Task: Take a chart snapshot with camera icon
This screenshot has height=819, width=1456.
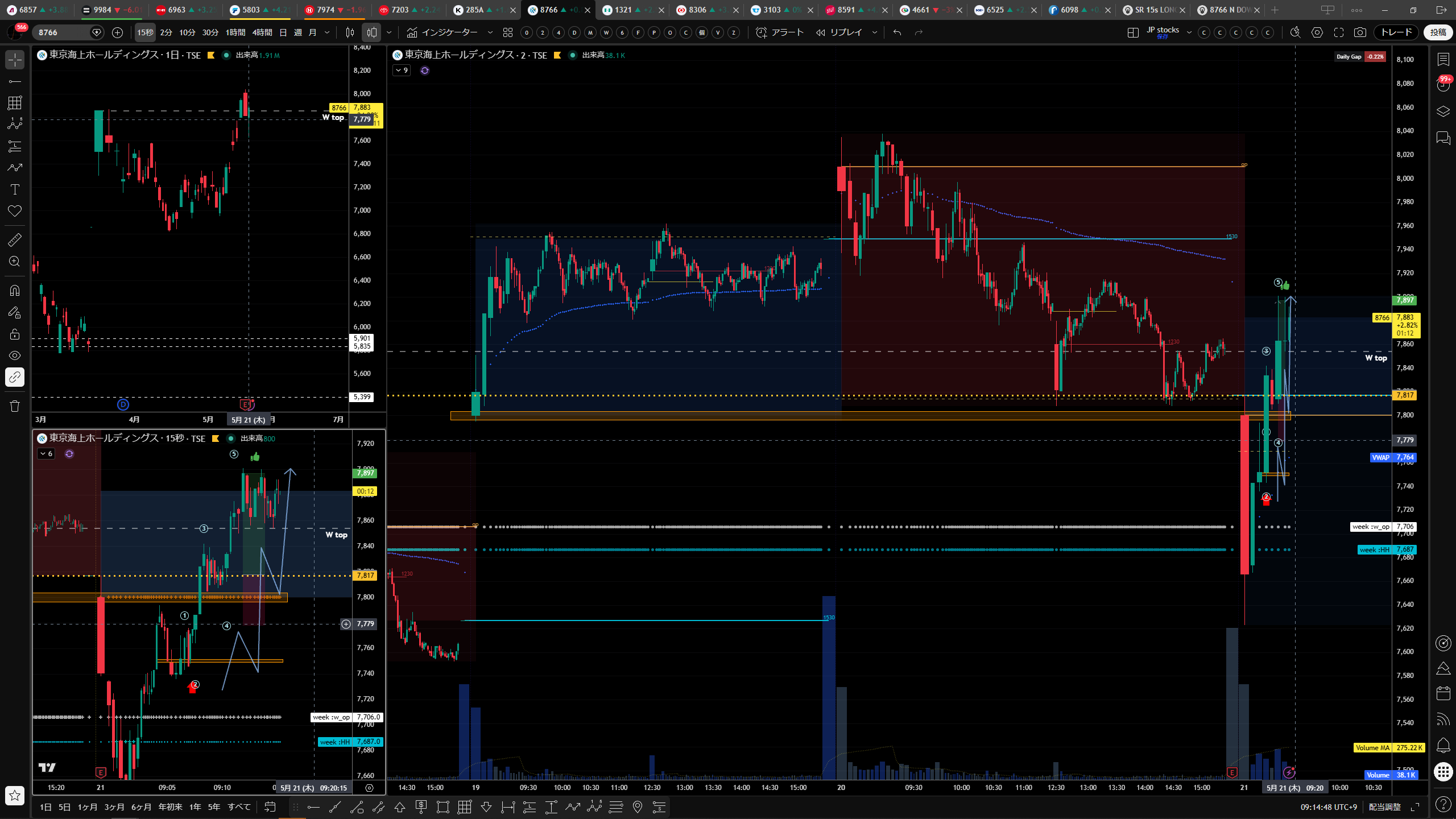Action: click(1360, 32)
